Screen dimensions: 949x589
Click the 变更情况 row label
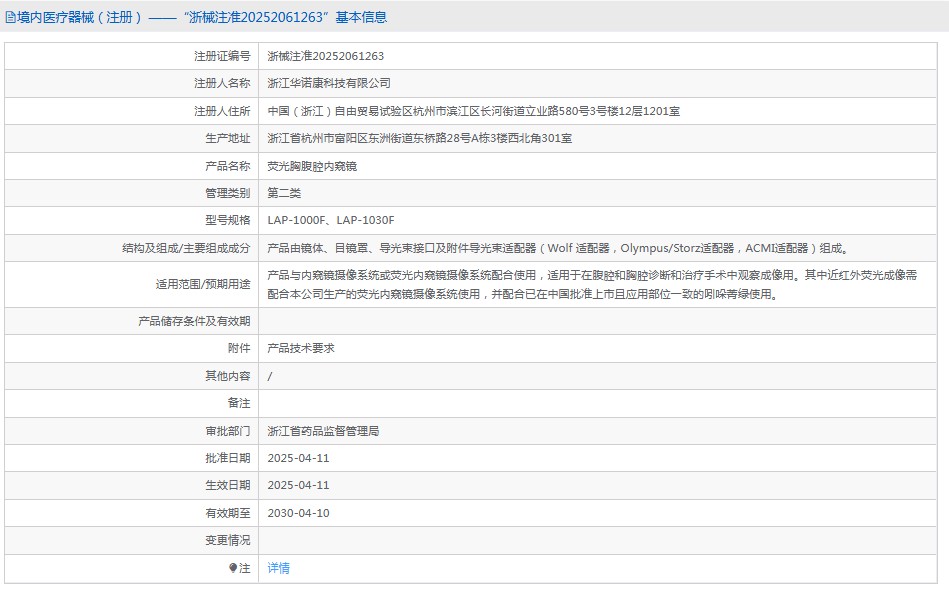(227, 540)
